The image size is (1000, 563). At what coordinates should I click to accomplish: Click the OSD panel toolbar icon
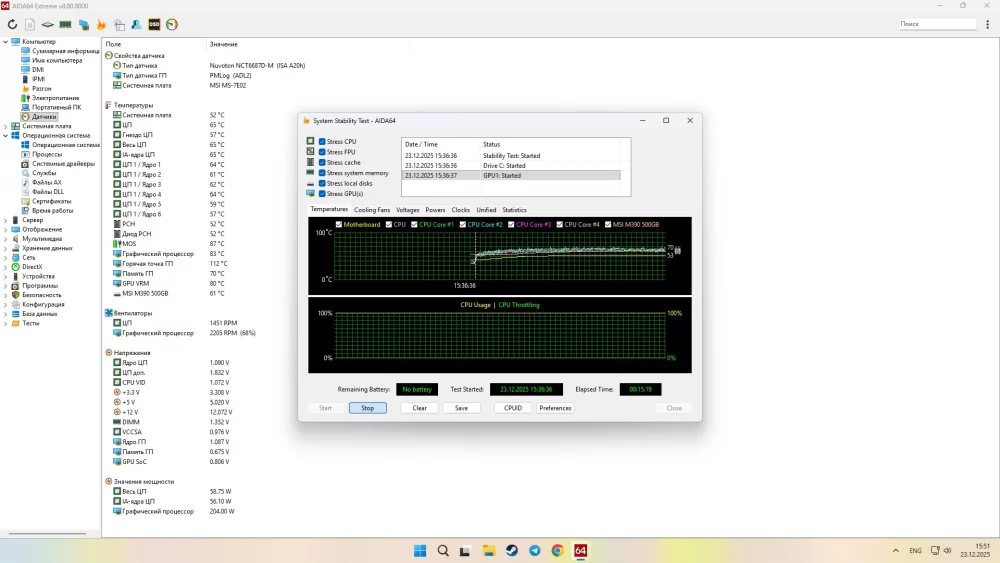(154, 24)
